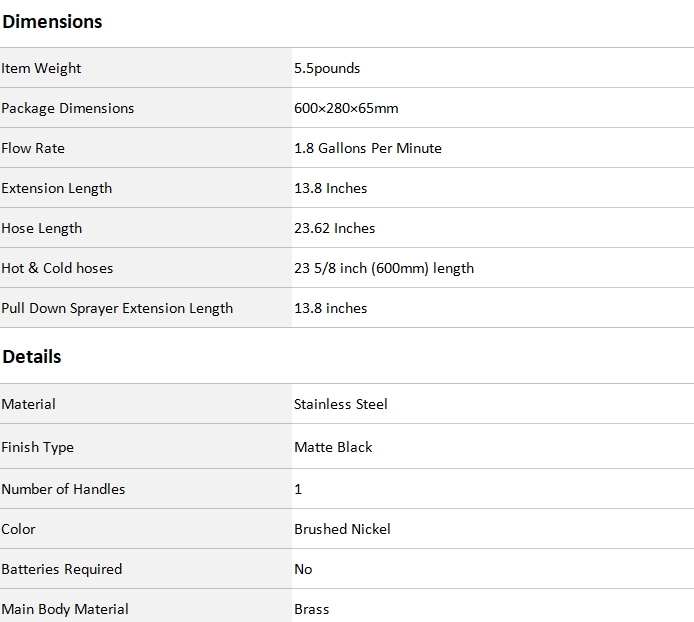Click the Dimensions section heading

point(52,22)
